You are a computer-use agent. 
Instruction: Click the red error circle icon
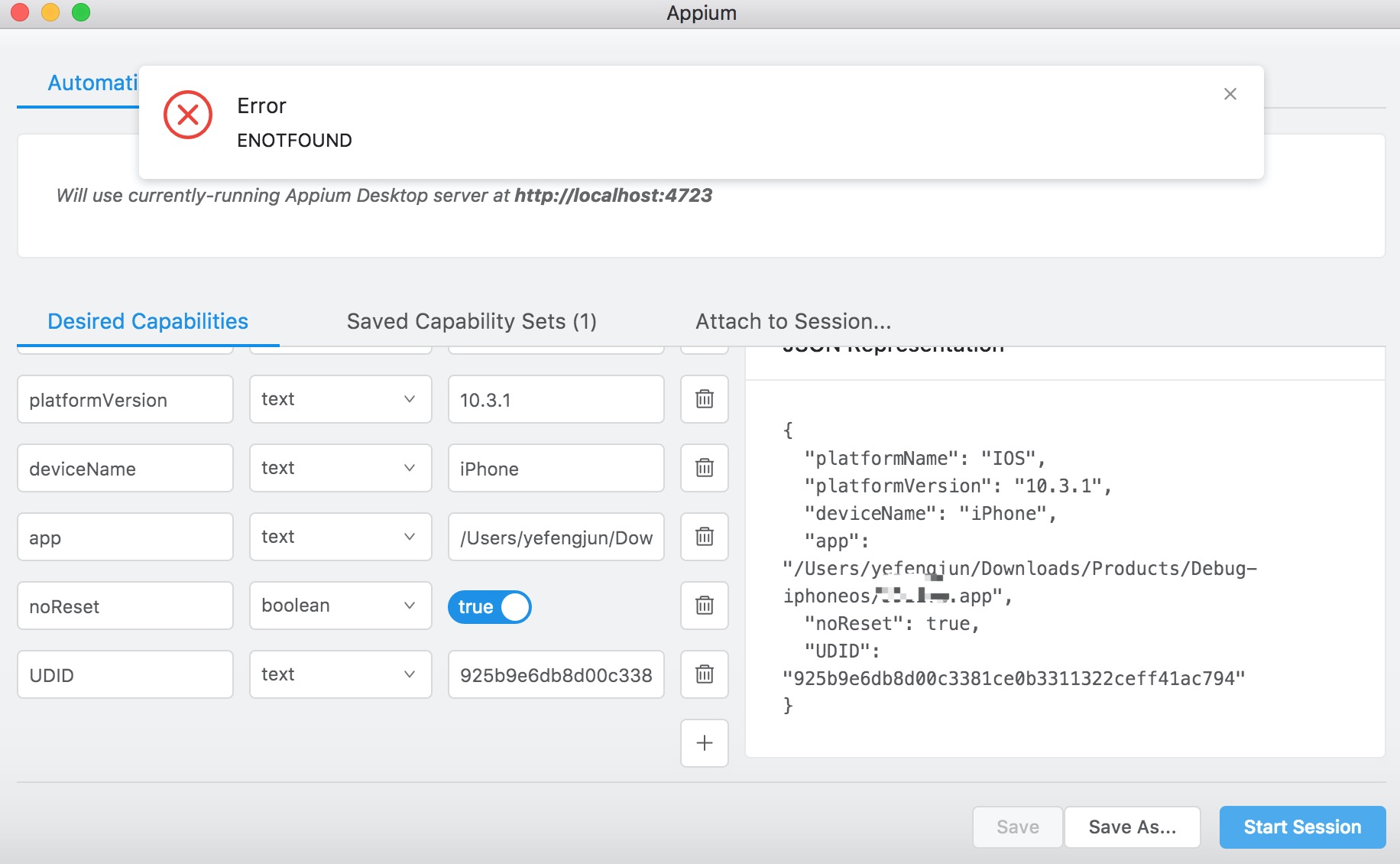tap(187, 115)
